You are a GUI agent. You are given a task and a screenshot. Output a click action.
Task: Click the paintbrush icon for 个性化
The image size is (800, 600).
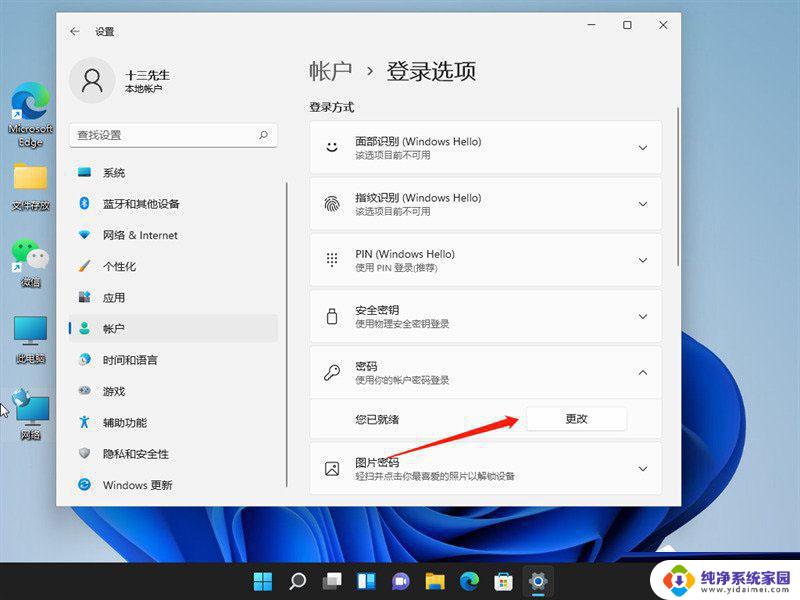point(85,266)
